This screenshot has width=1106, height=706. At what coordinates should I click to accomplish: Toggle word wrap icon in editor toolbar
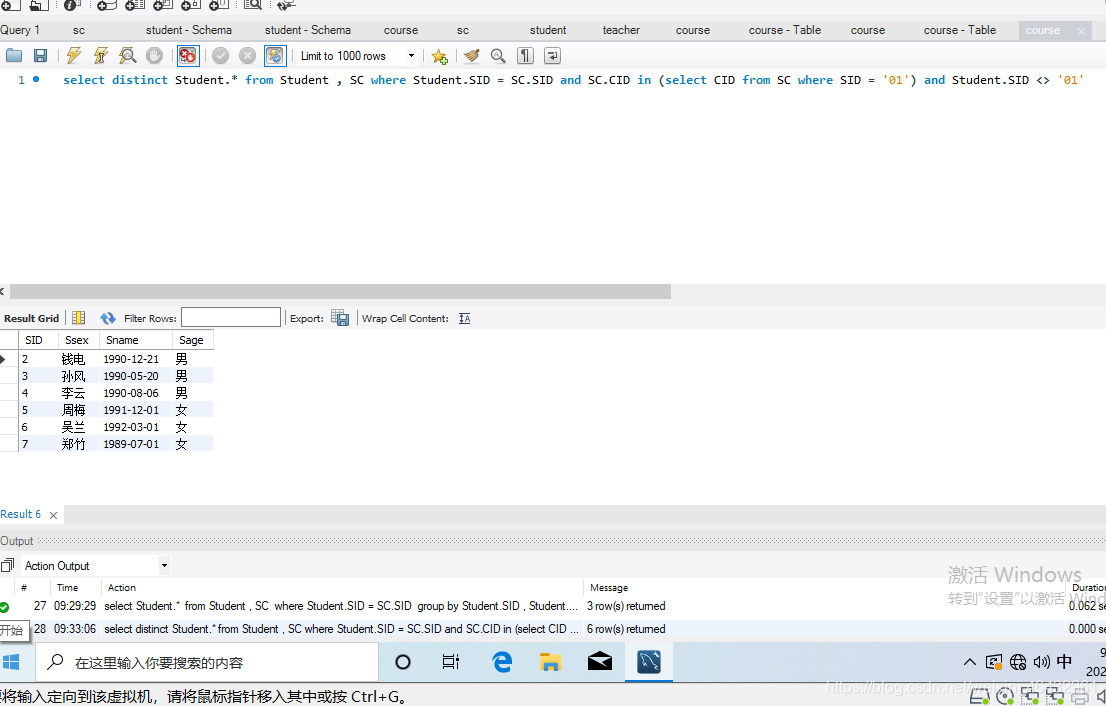552,56
